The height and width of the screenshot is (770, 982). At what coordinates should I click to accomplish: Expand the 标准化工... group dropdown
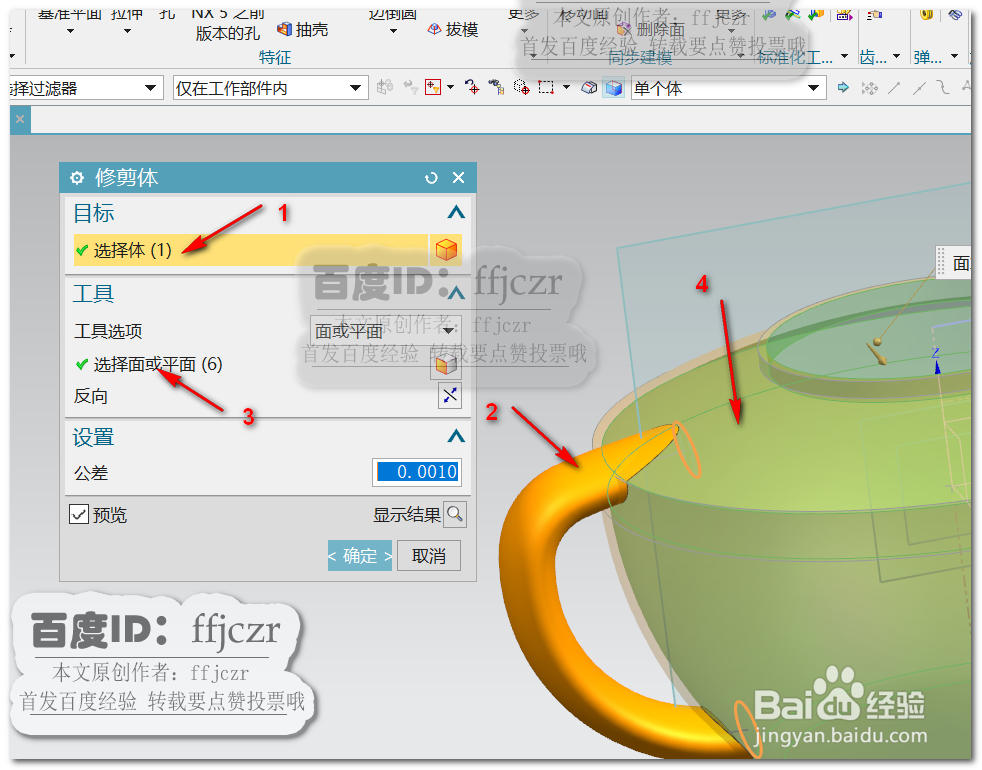click(x=844, y=56)
